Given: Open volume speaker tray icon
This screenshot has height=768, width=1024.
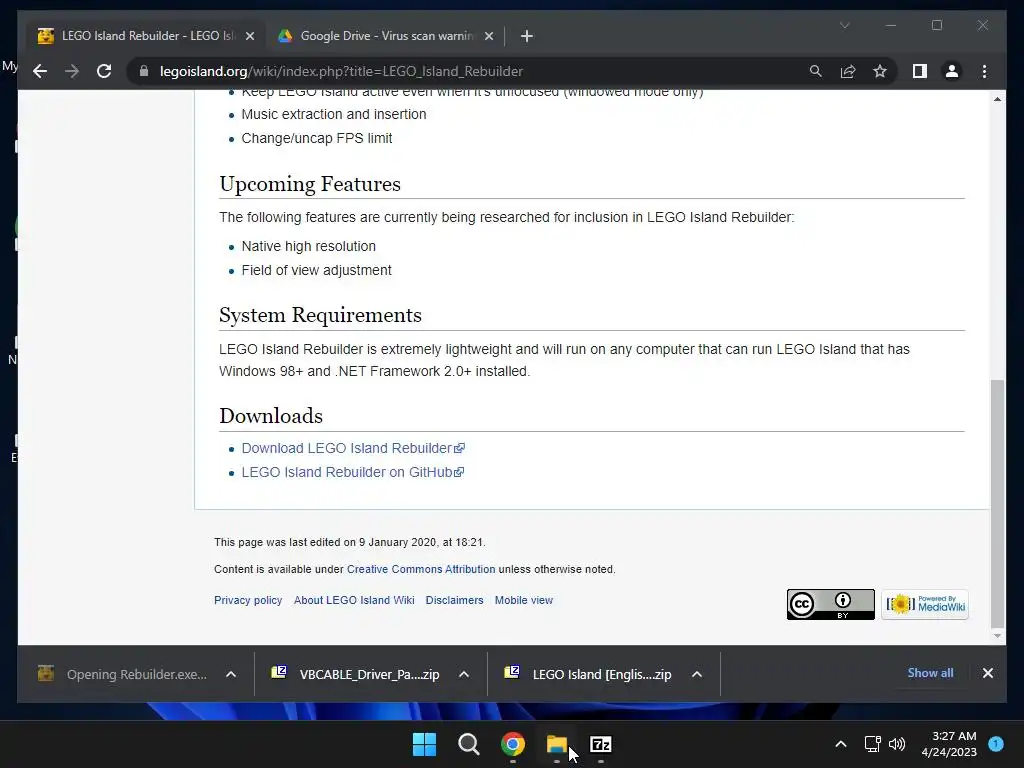Looking at the screenshot, I should coord(897,744).
